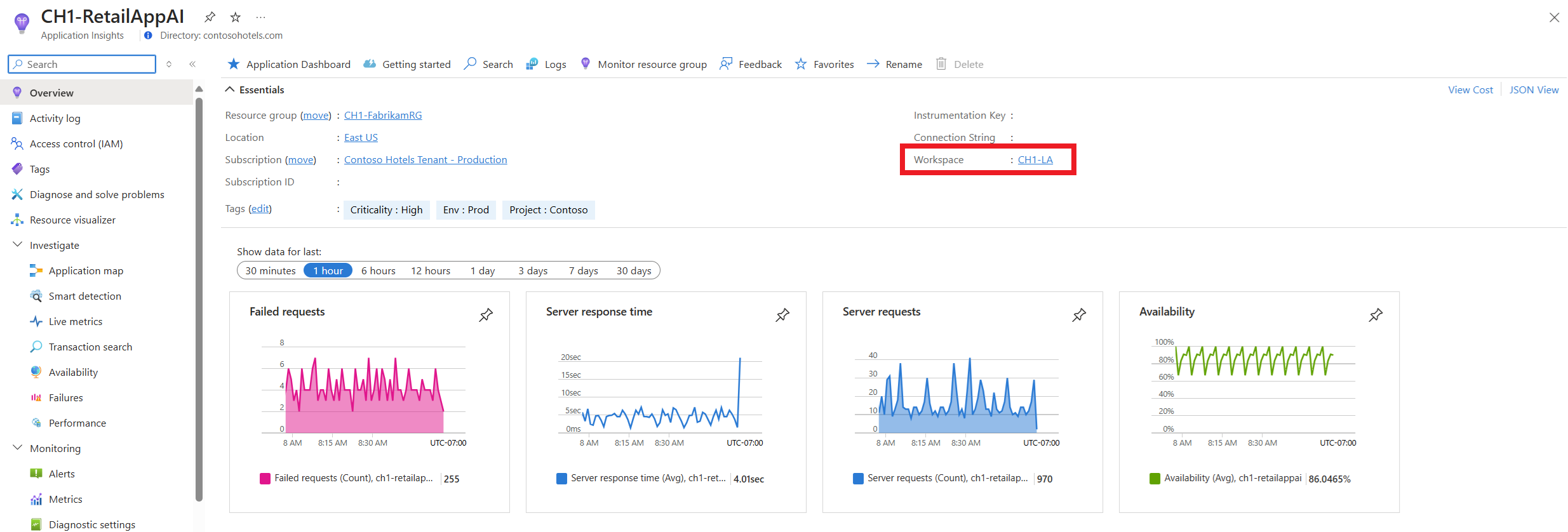Go to Access control (IAM)

pyautogui.click(x=76, y=143)
